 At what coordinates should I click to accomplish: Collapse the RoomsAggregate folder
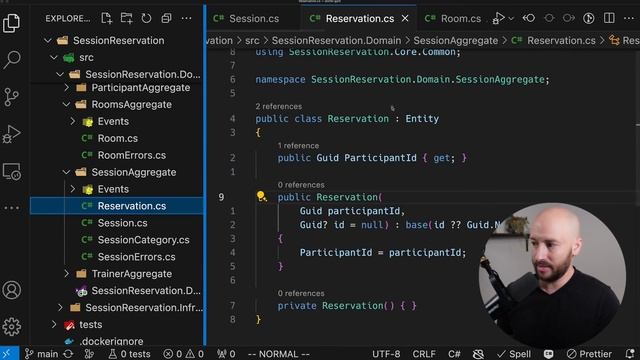click(x=67, y=104)
